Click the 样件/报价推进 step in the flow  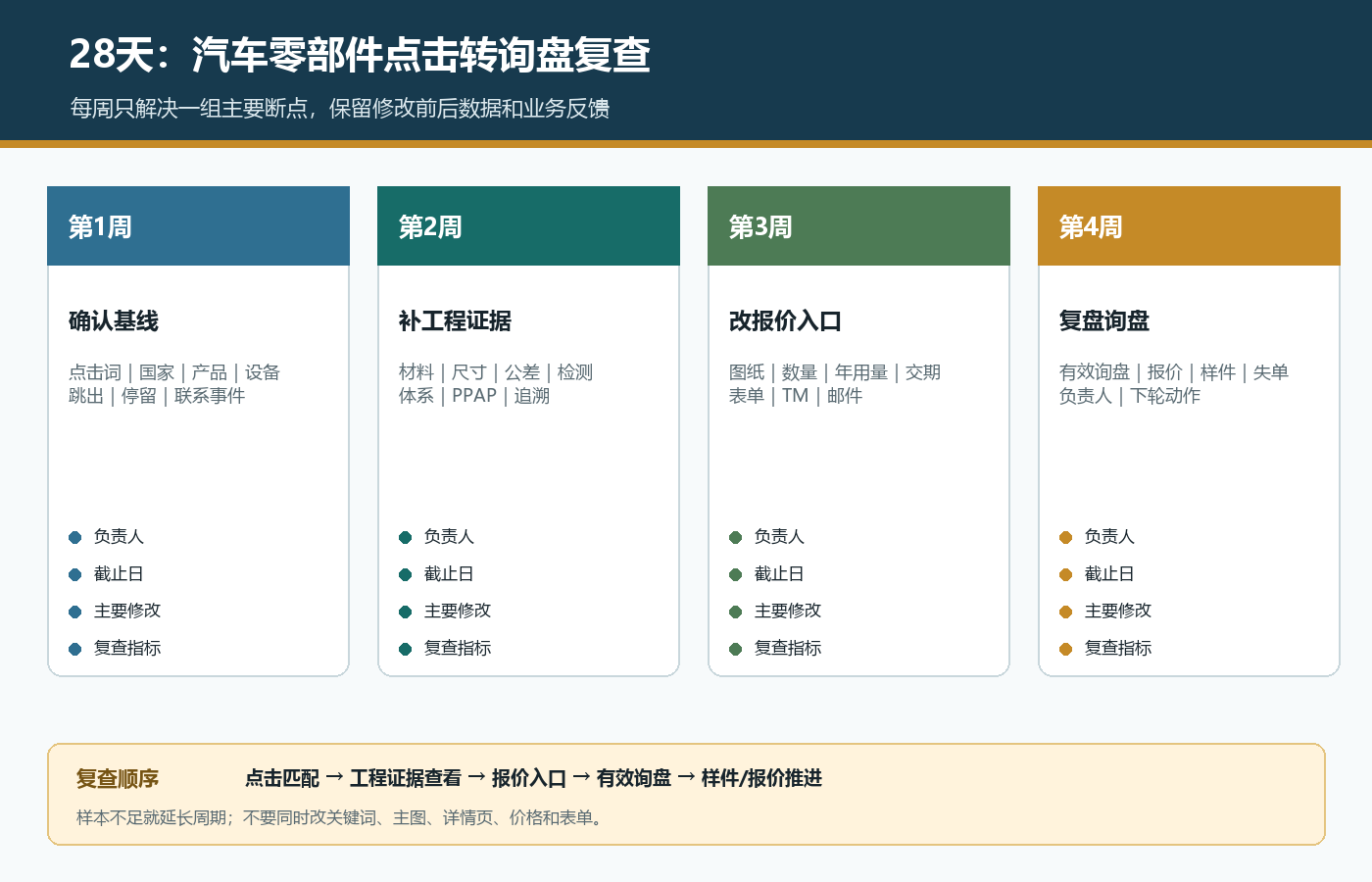pyautogui.click(x=761, y=778)
